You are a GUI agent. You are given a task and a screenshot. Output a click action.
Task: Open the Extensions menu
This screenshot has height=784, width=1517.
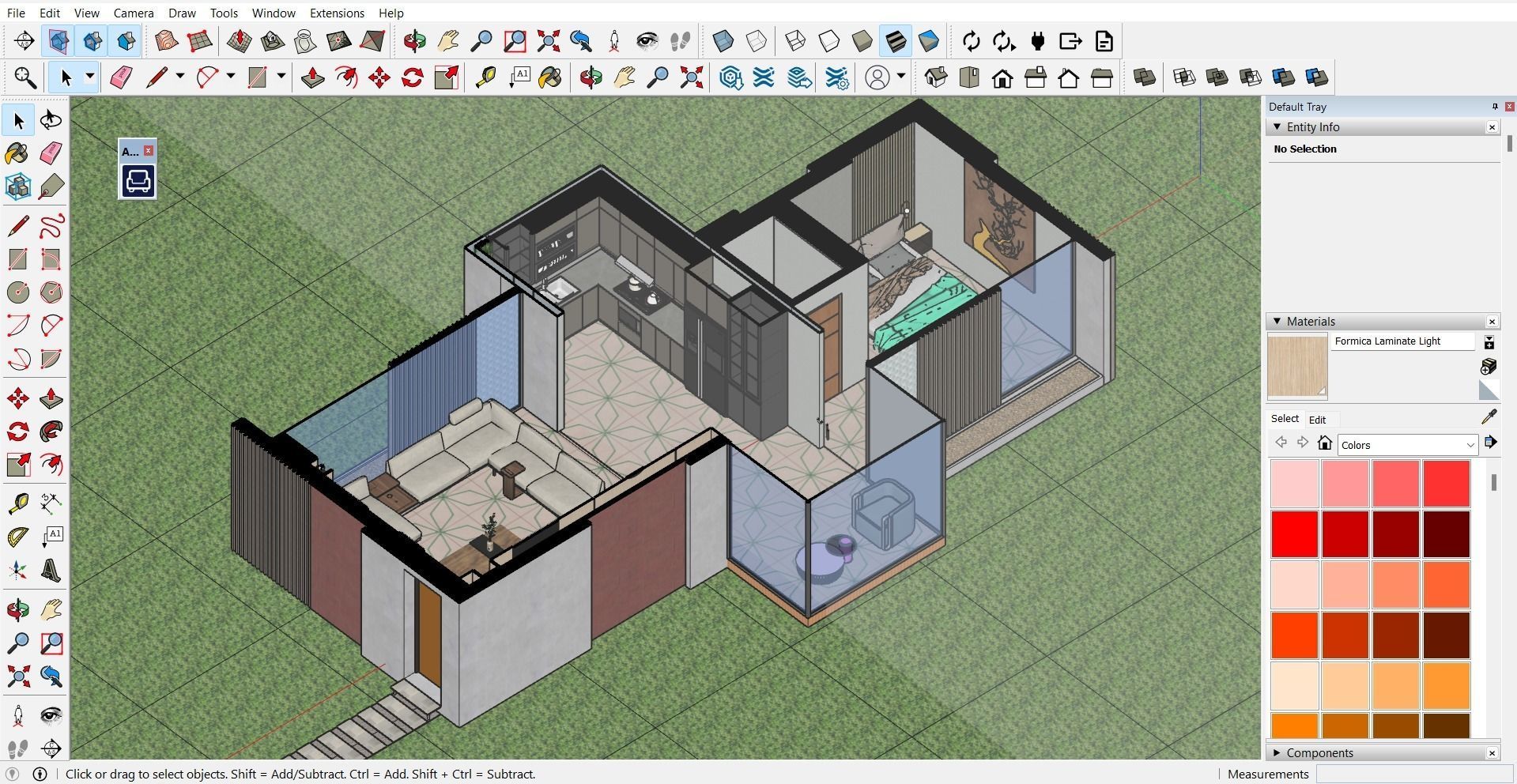[x=337, y=13]
